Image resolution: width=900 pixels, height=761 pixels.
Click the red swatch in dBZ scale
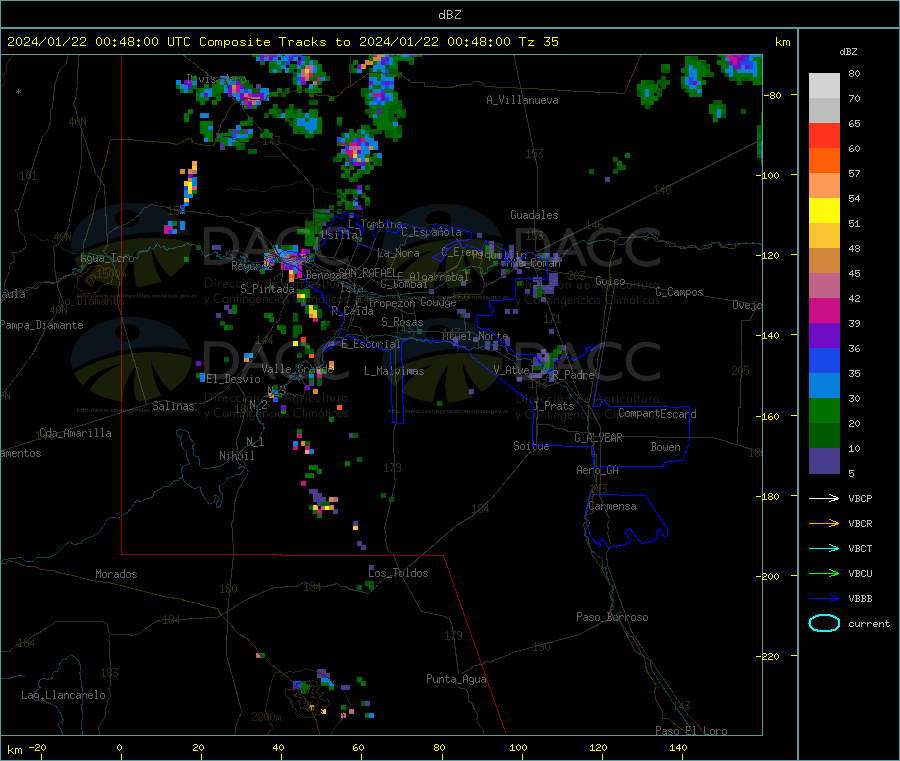pos(824,135)
